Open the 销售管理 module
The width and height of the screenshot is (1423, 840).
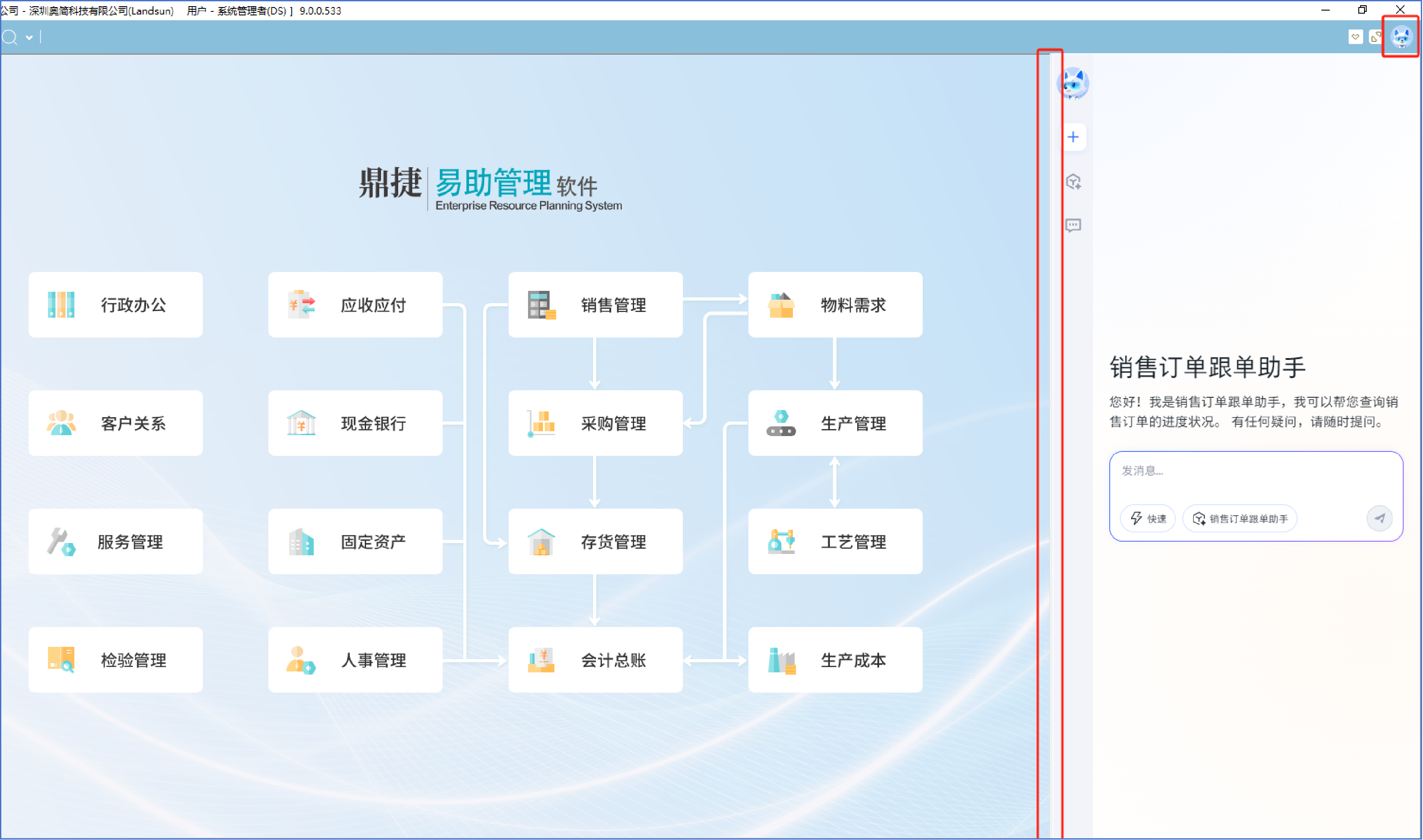(x=595, y=304)
